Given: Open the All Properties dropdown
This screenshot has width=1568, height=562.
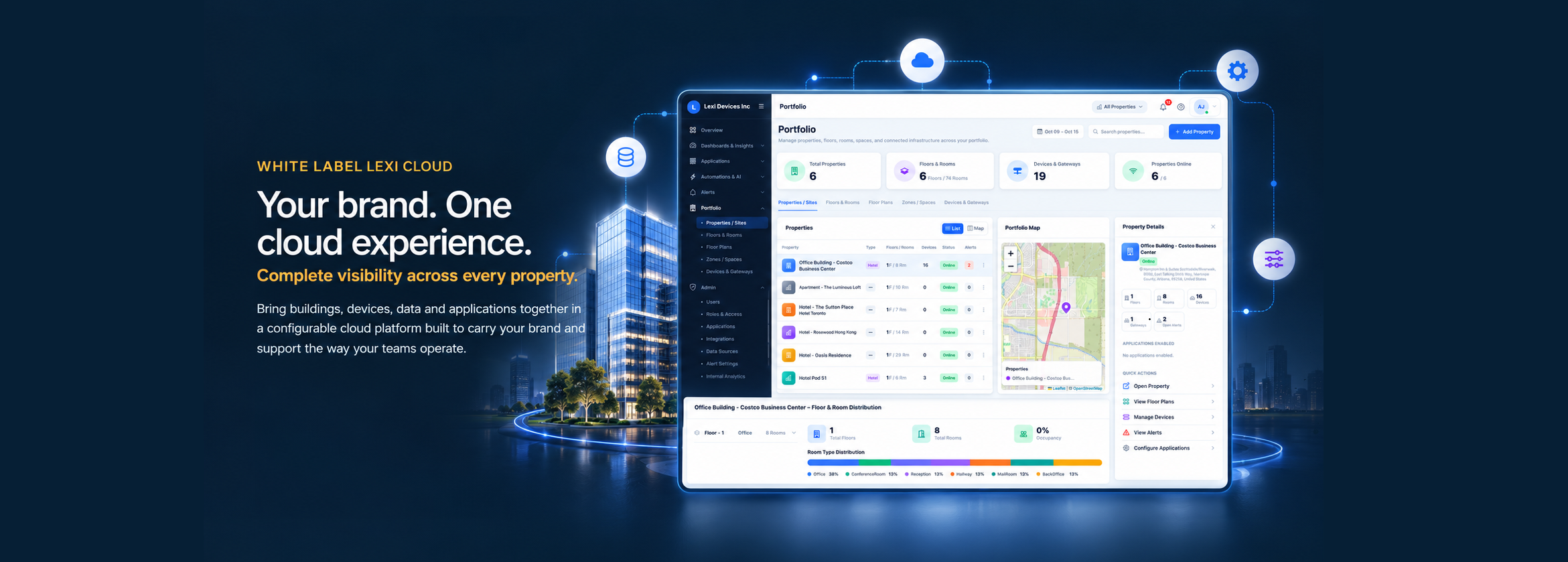Looking at the screenshot, I should [x=1119, y=107].
